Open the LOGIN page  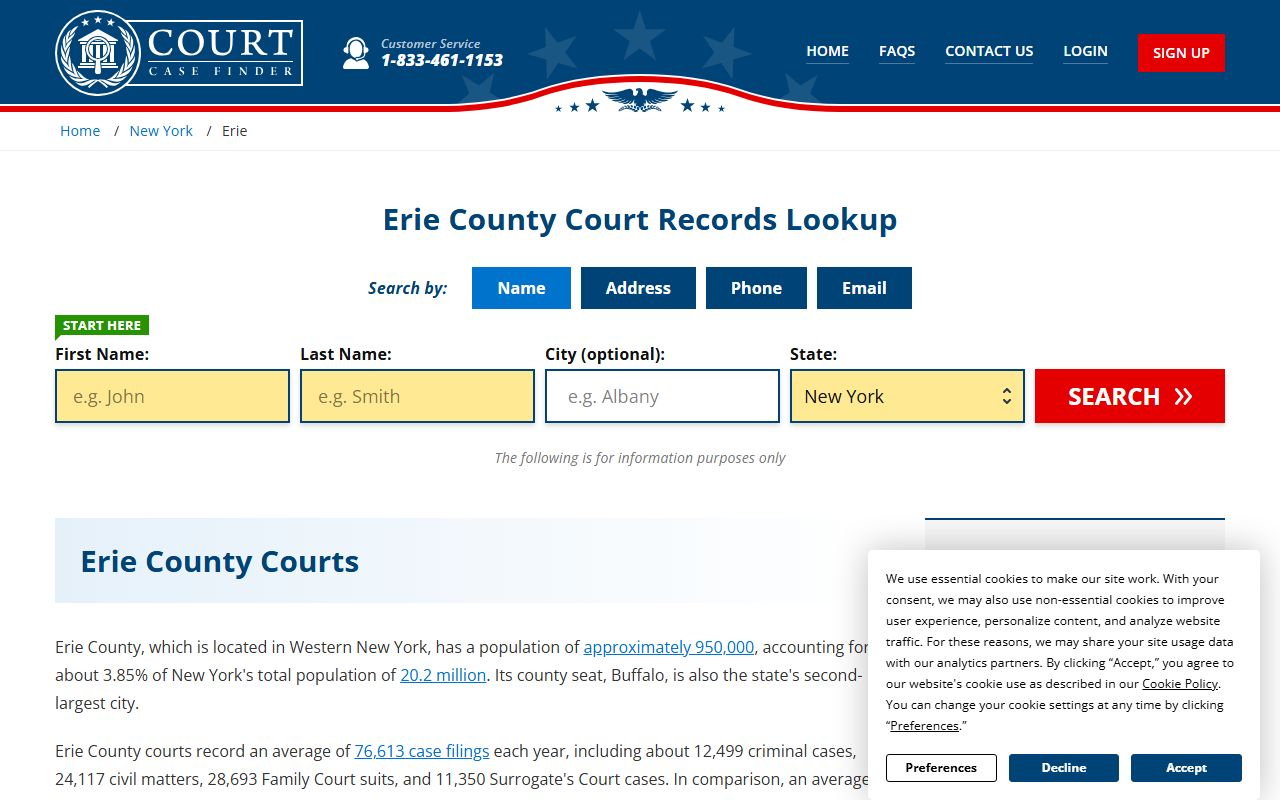coord(1085,51)
